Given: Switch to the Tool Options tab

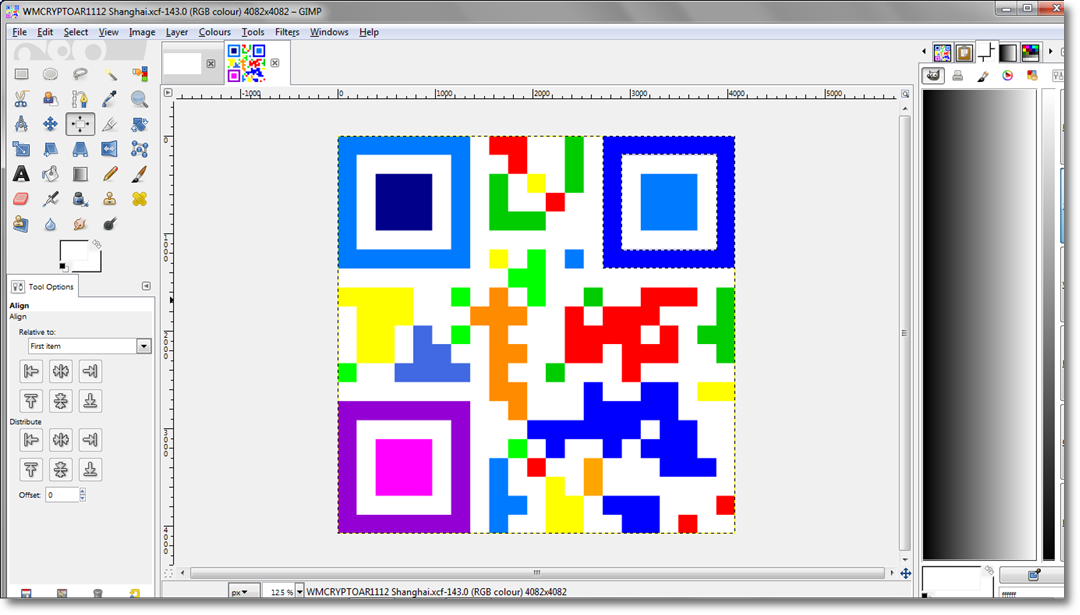Looking at the screenshot, I should click(43, 286).
